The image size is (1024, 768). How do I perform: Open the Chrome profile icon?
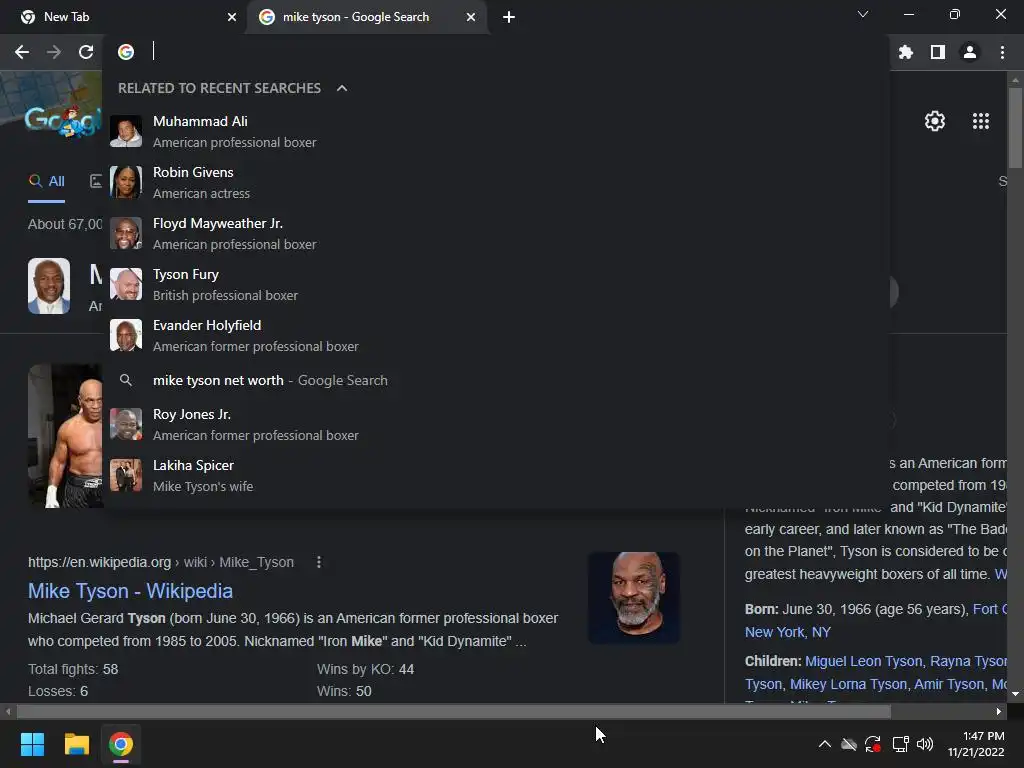(970, 52)
